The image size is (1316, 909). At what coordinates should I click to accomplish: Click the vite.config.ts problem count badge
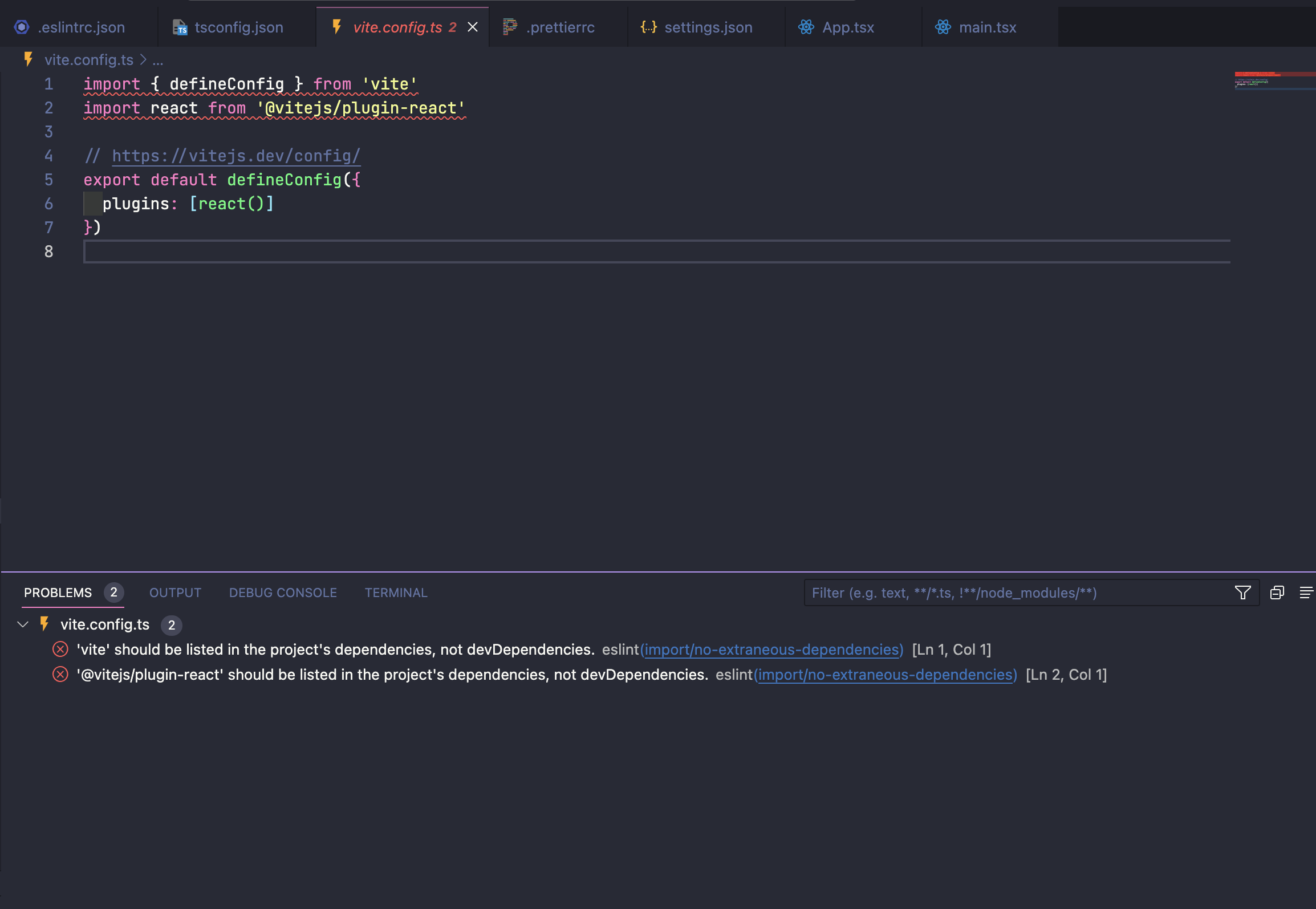click(171, 625)
